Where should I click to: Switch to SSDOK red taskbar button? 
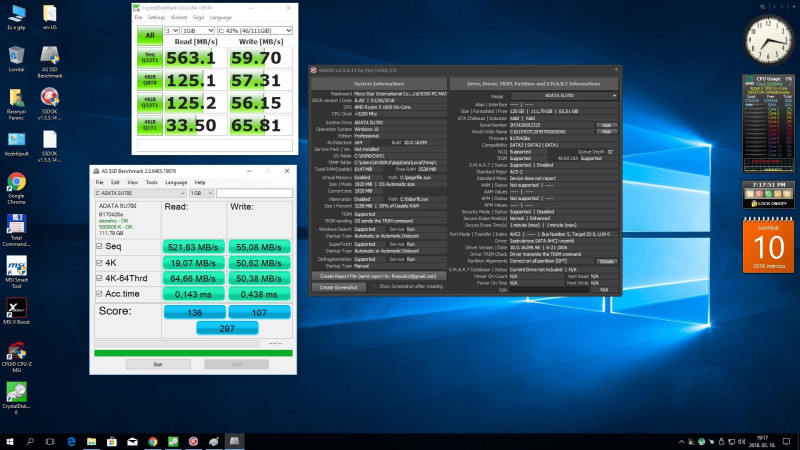tap(193, 441)
